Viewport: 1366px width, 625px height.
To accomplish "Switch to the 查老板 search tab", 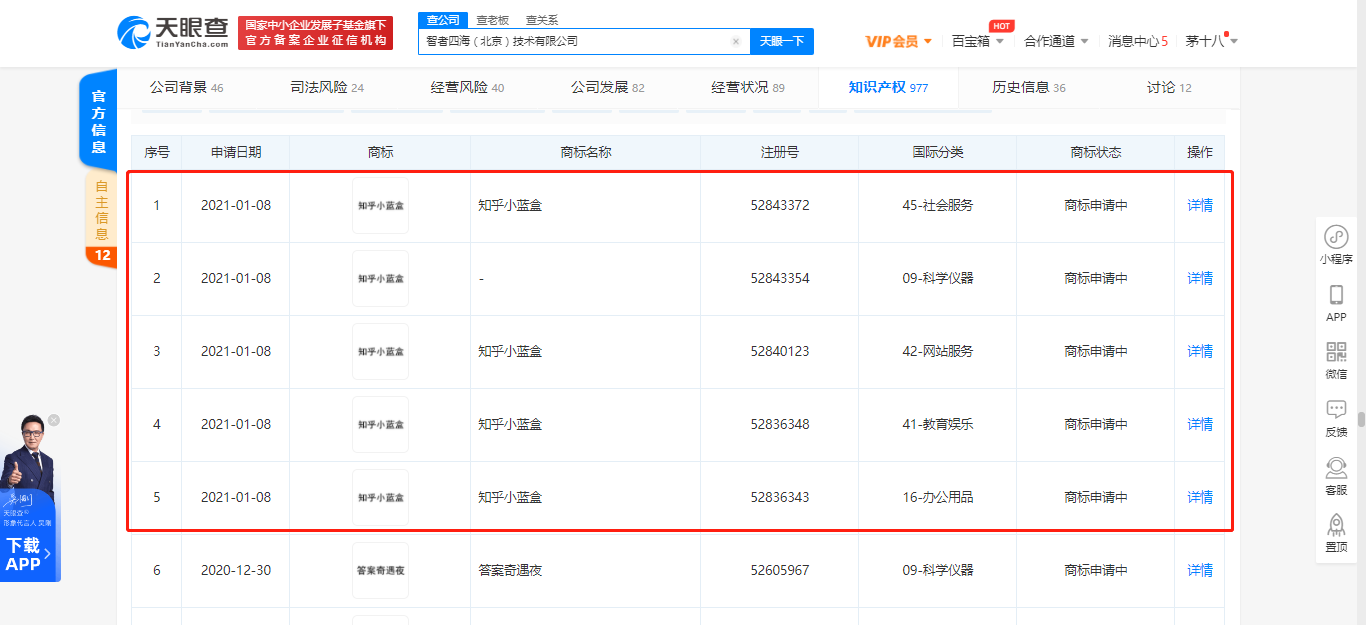I will point(492,20).
